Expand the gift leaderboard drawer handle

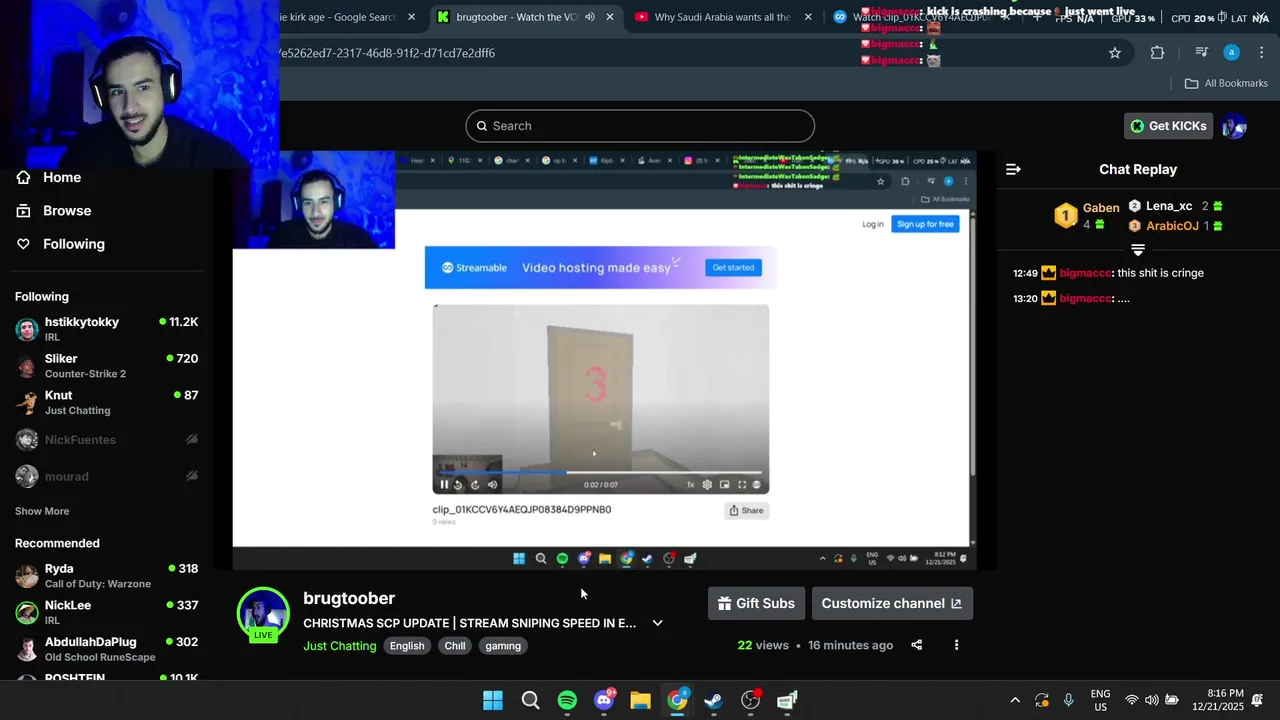click(1137, 250)
